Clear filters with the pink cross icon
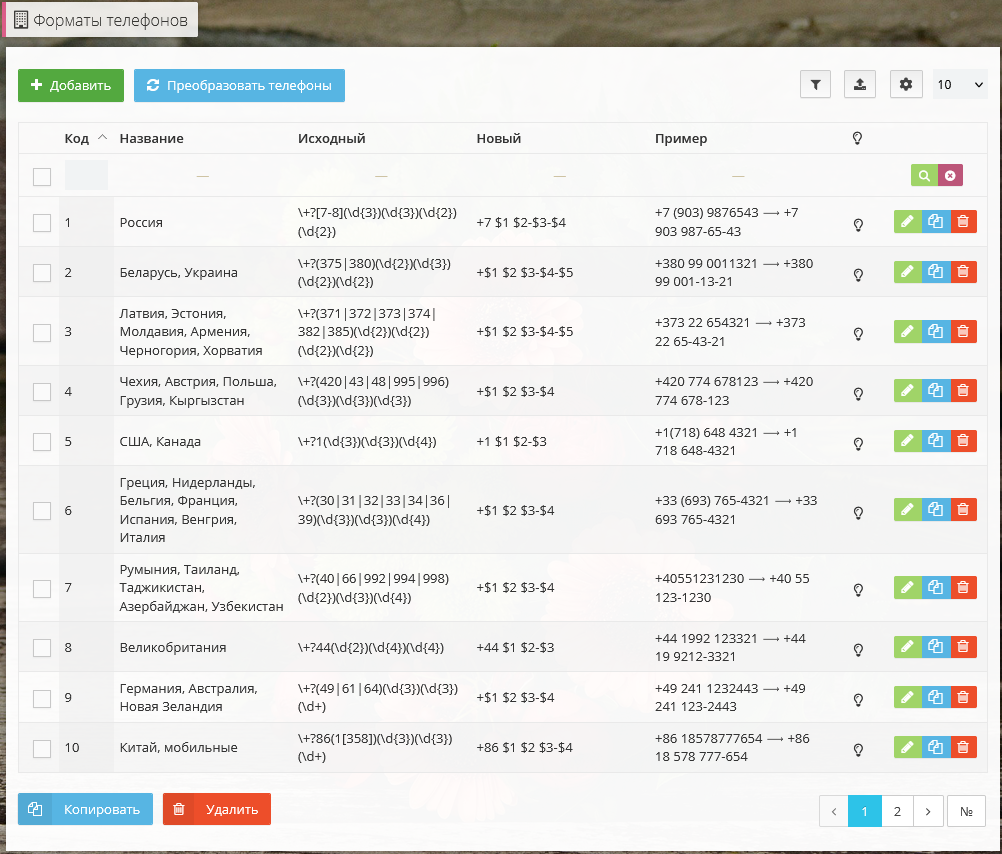 [x=950, y=176]
